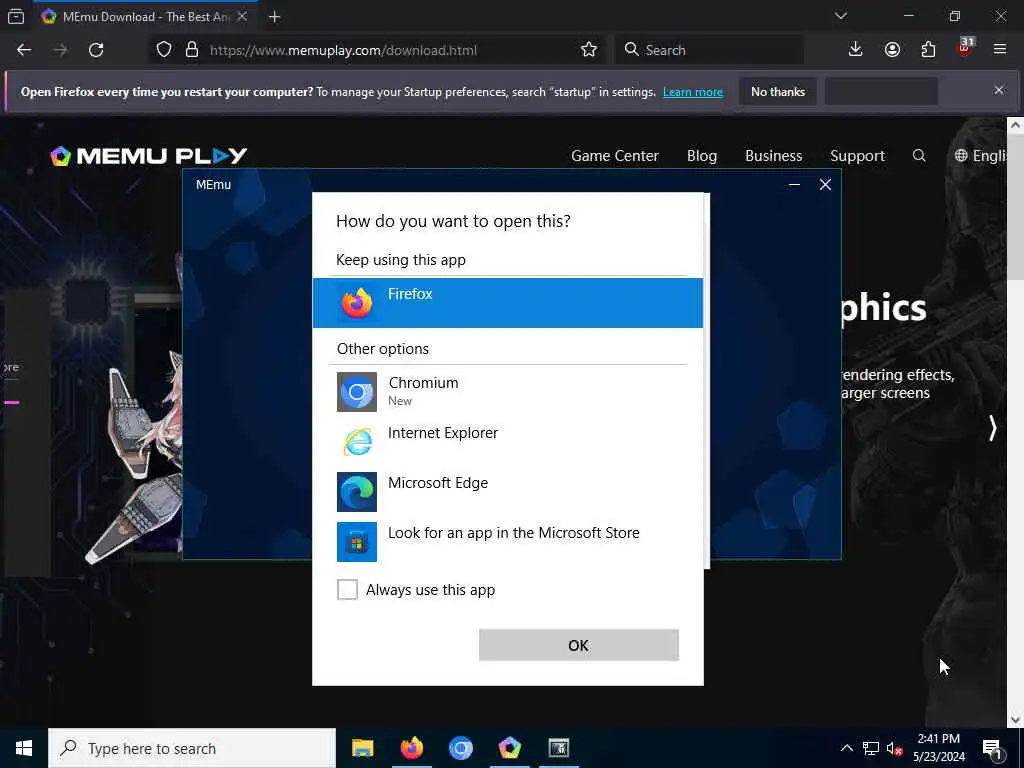Open the Business menu item
This screenshot has width=1024, height=768.
pos(773,155)
